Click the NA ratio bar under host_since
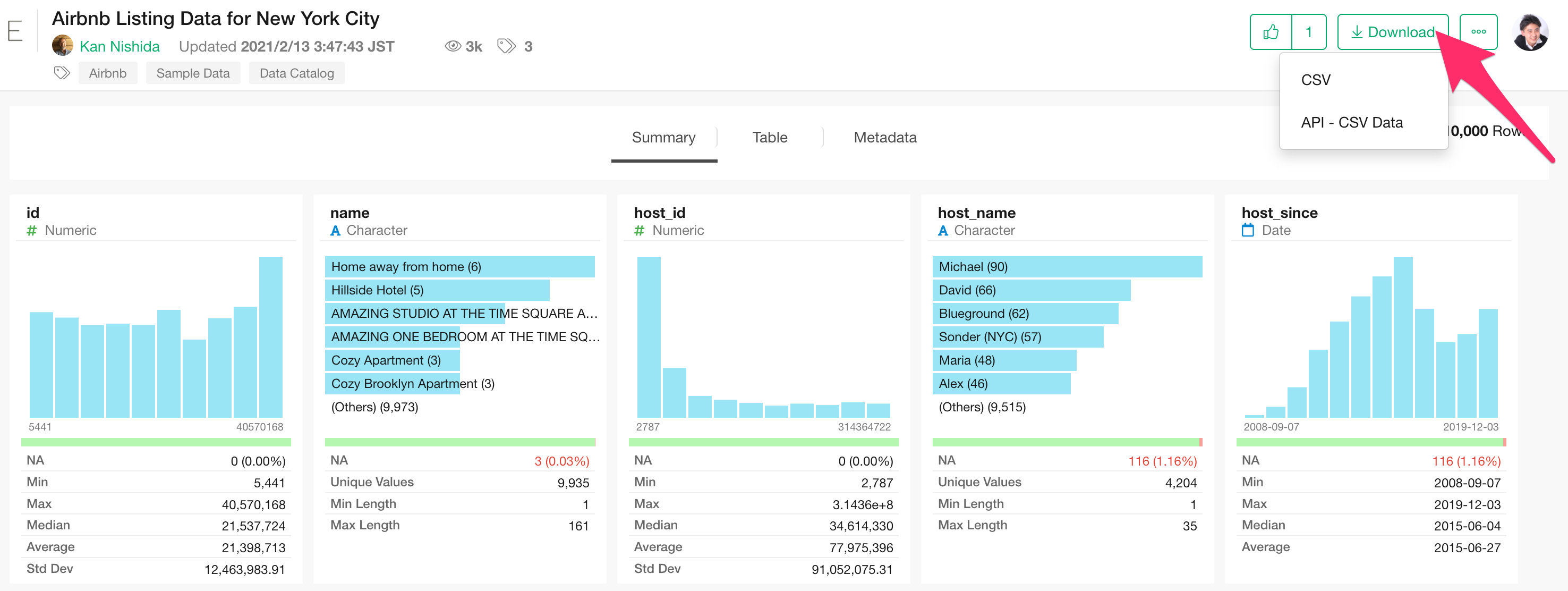The width and height of the screenshot is (1568, 591). (1371, 442)
